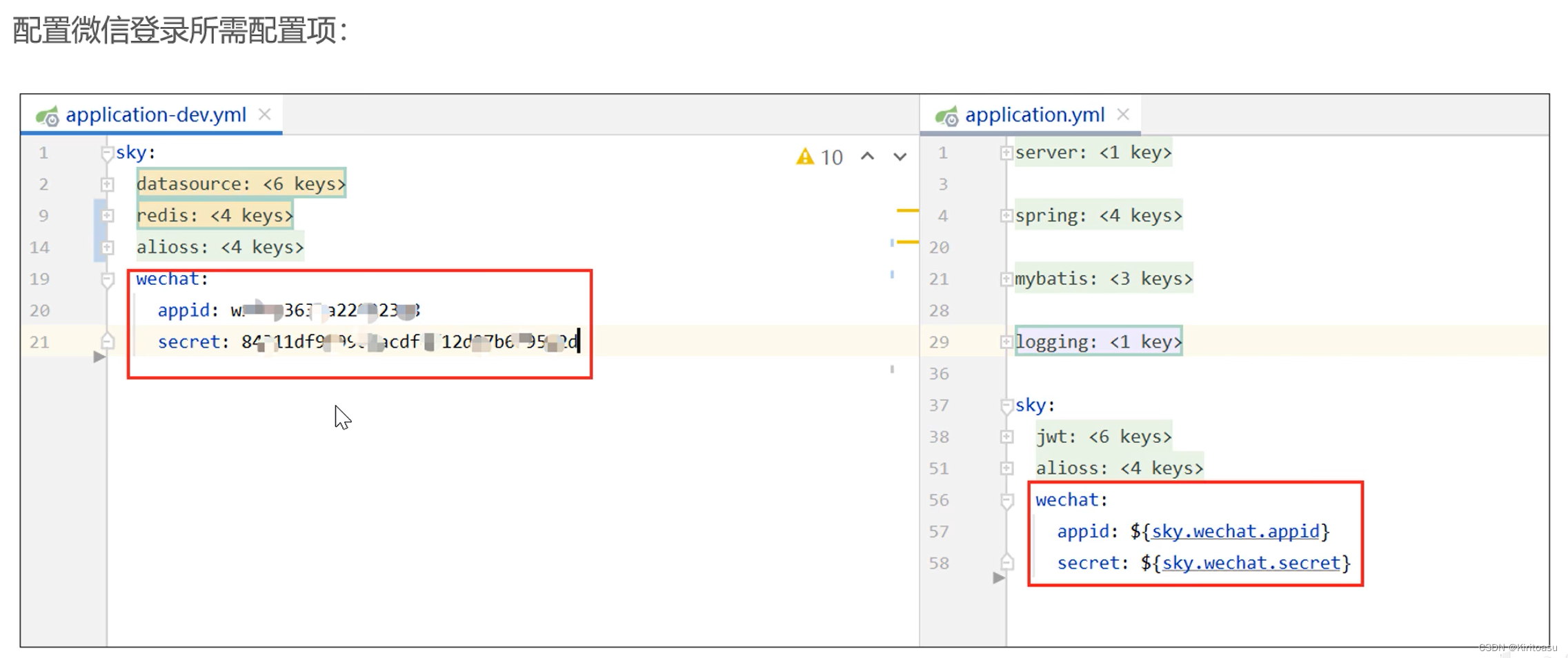1568x658 pixels.
Task: Click the 'datasource: <6 keys>' text
Action: click(x=241, y=184)
